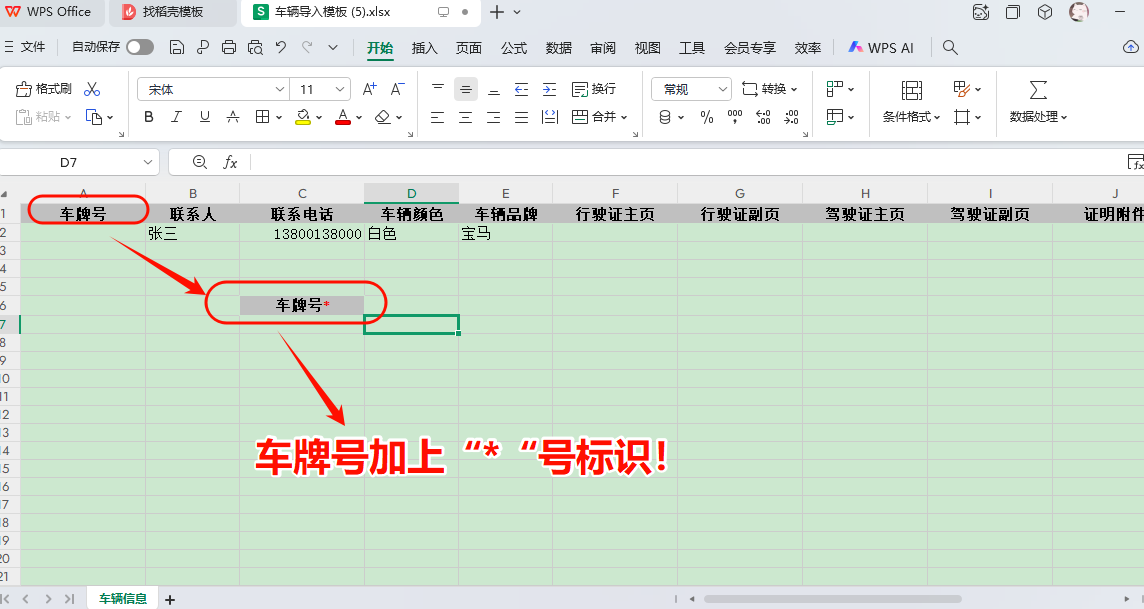This screenshot has height=609, width=1144.
Task: Open the 宋体 font name dropdown
Action: click(279, 89)
